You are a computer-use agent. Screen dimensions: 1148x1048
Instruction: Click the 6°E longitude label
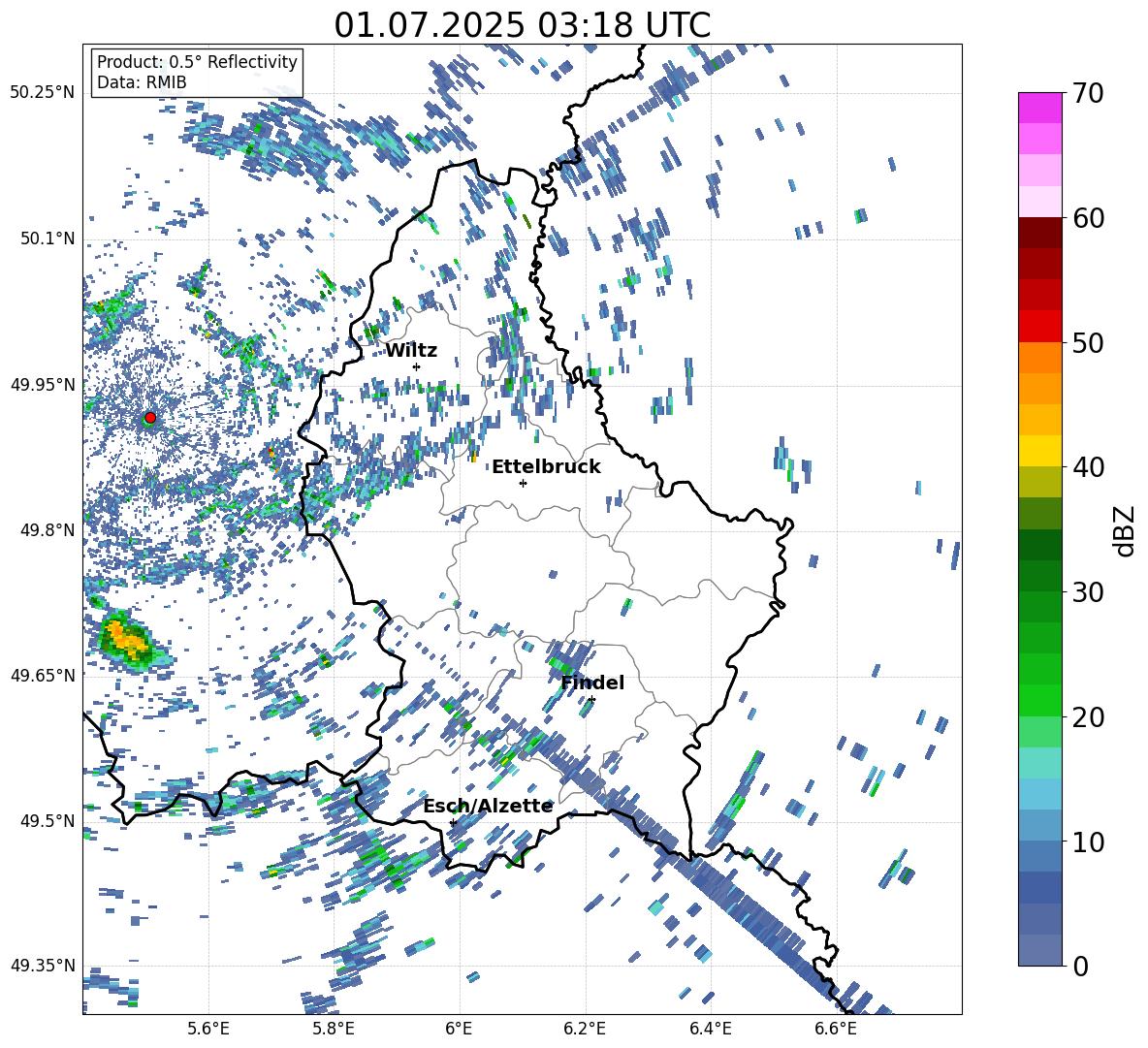[x=459, y=1029]
